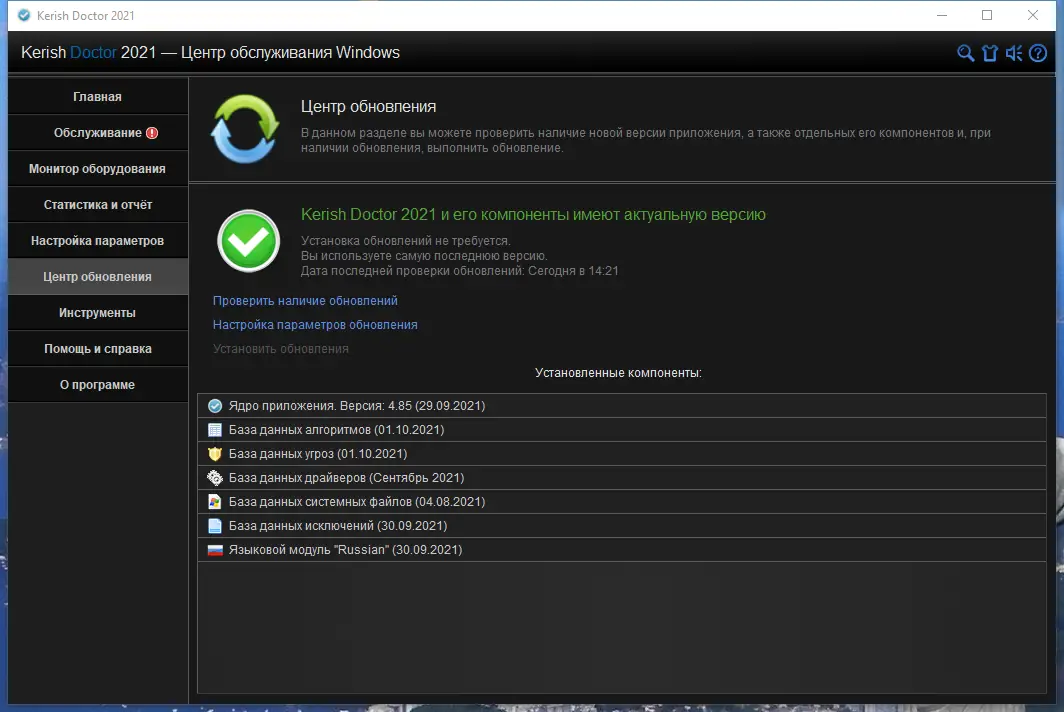The image size is (1064, 712).
Task: Open the Обслуживание section
Action: pos(98,132)
